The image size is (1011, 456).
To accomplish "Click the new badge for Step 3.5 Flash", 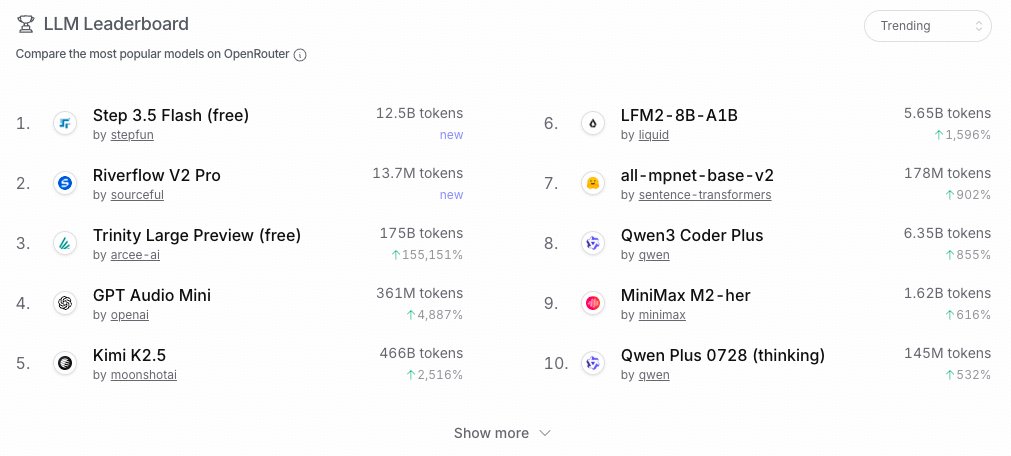I will (x=451, y=135).
